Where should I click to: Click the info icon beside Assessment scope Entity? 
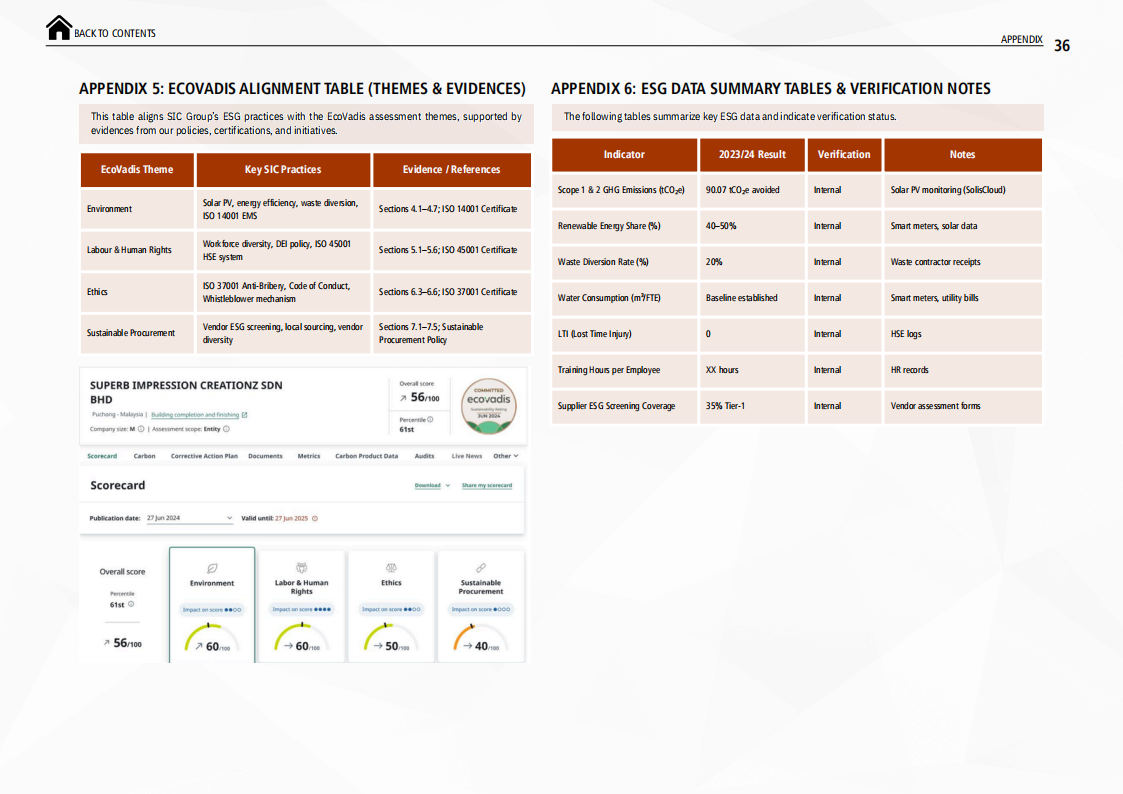[x=226, y=429]
